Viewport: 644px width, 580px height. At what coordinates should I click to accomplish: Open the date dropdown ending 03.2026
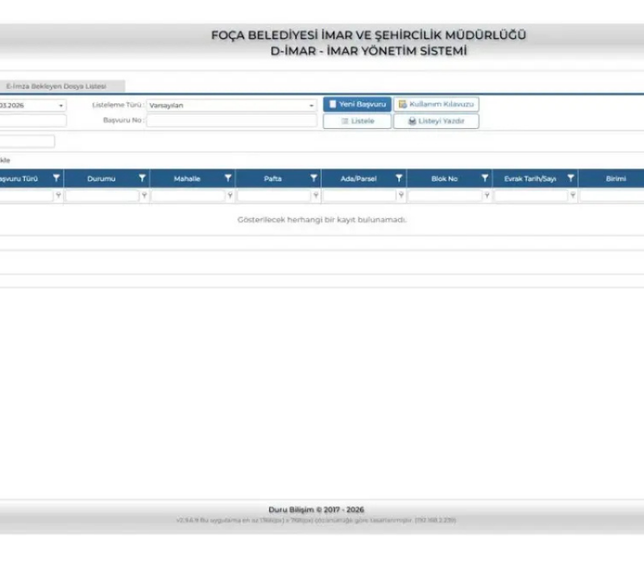coord(61,106)
